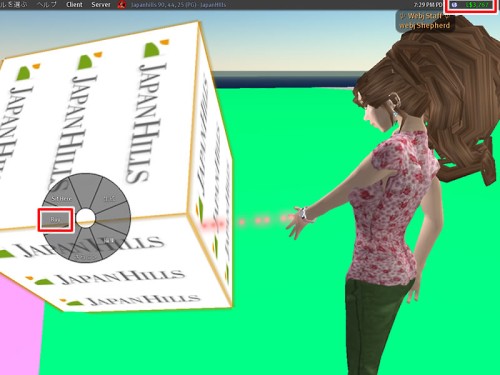The image size is (500, 375).
Task: Click the green L$ balance amount
Action: 477,5
